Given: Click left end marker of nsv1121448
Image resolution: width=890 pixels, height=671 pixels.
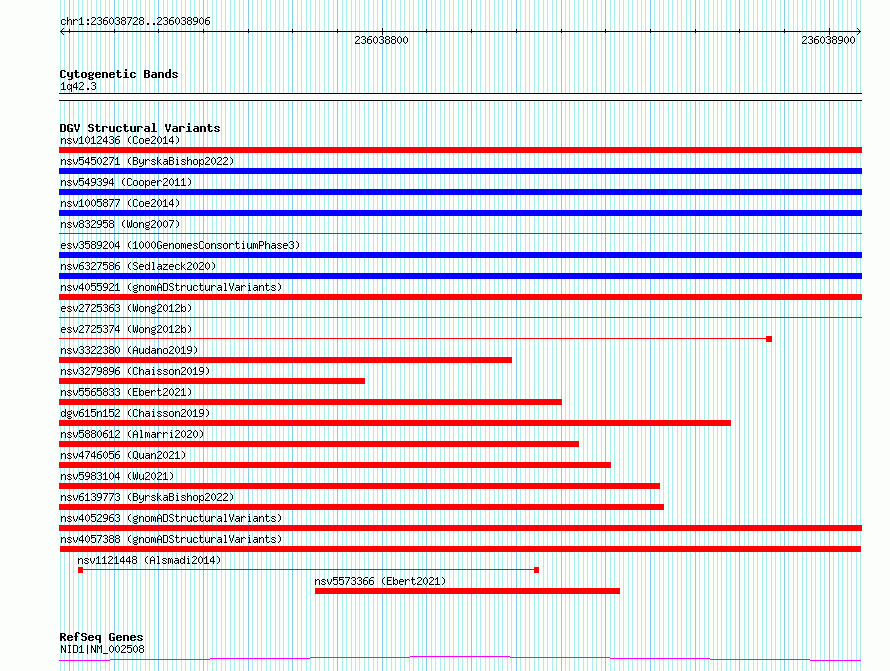Looking at the screenshot, I should pyautogui.click(x=81, y=570).
